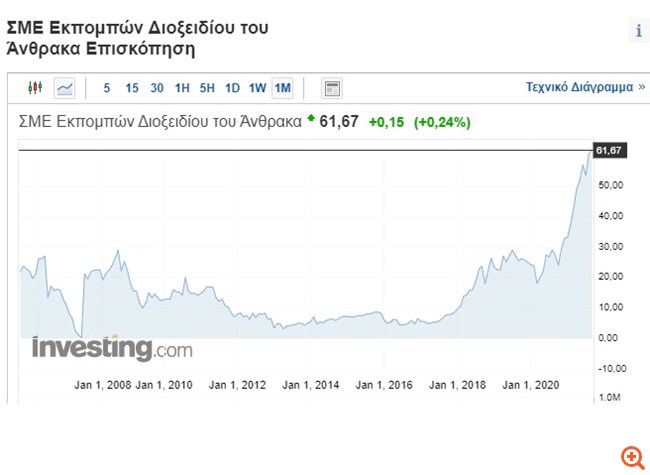Click the 61,67 current price label on axis
The image size is (650, 475).
608,150
